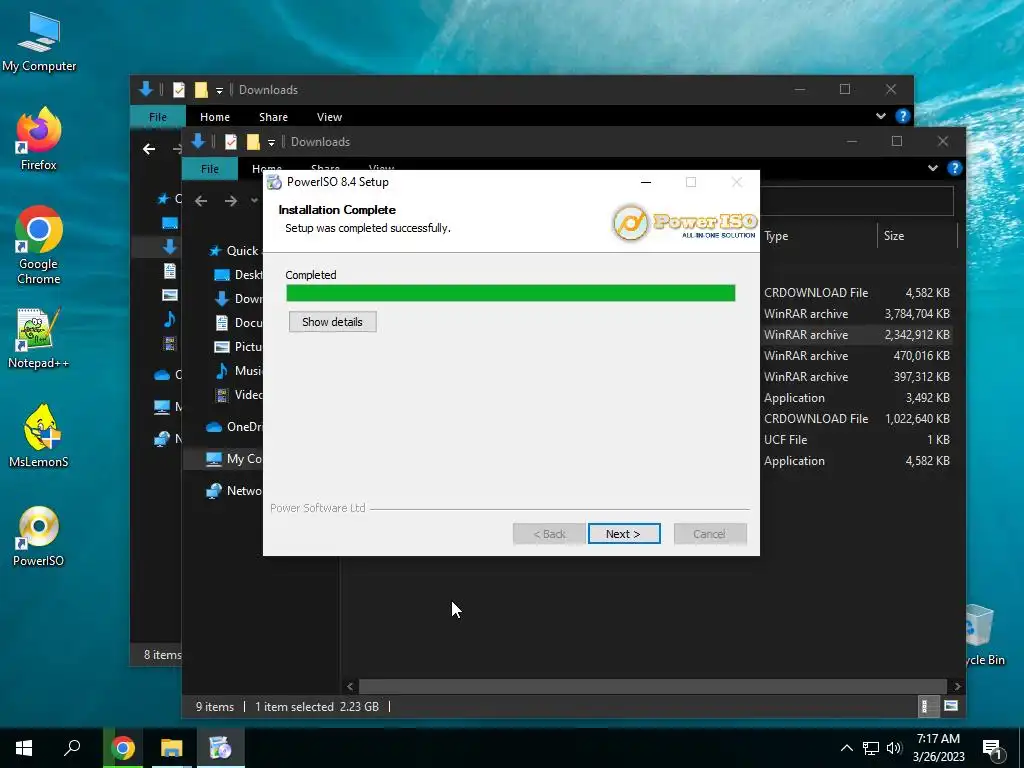Screen dimensions: 1024x768
Task: Click the scrollbar's right arrow
Action: [x=957, y=686]
